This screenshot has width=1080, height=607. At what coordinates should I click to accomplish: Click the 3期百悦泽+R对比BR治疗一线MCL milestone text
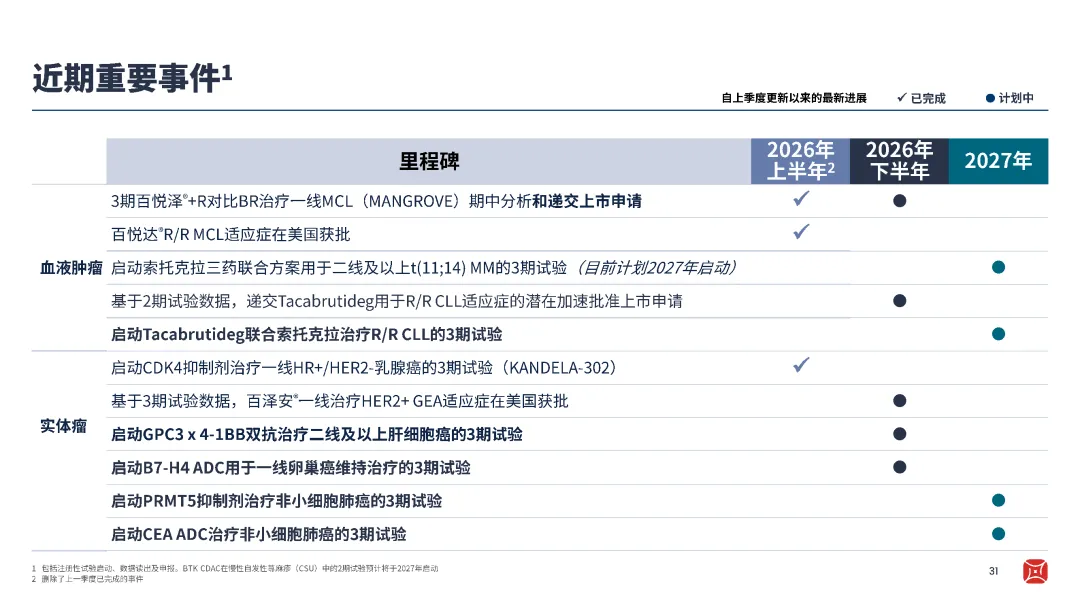(376, 201)
